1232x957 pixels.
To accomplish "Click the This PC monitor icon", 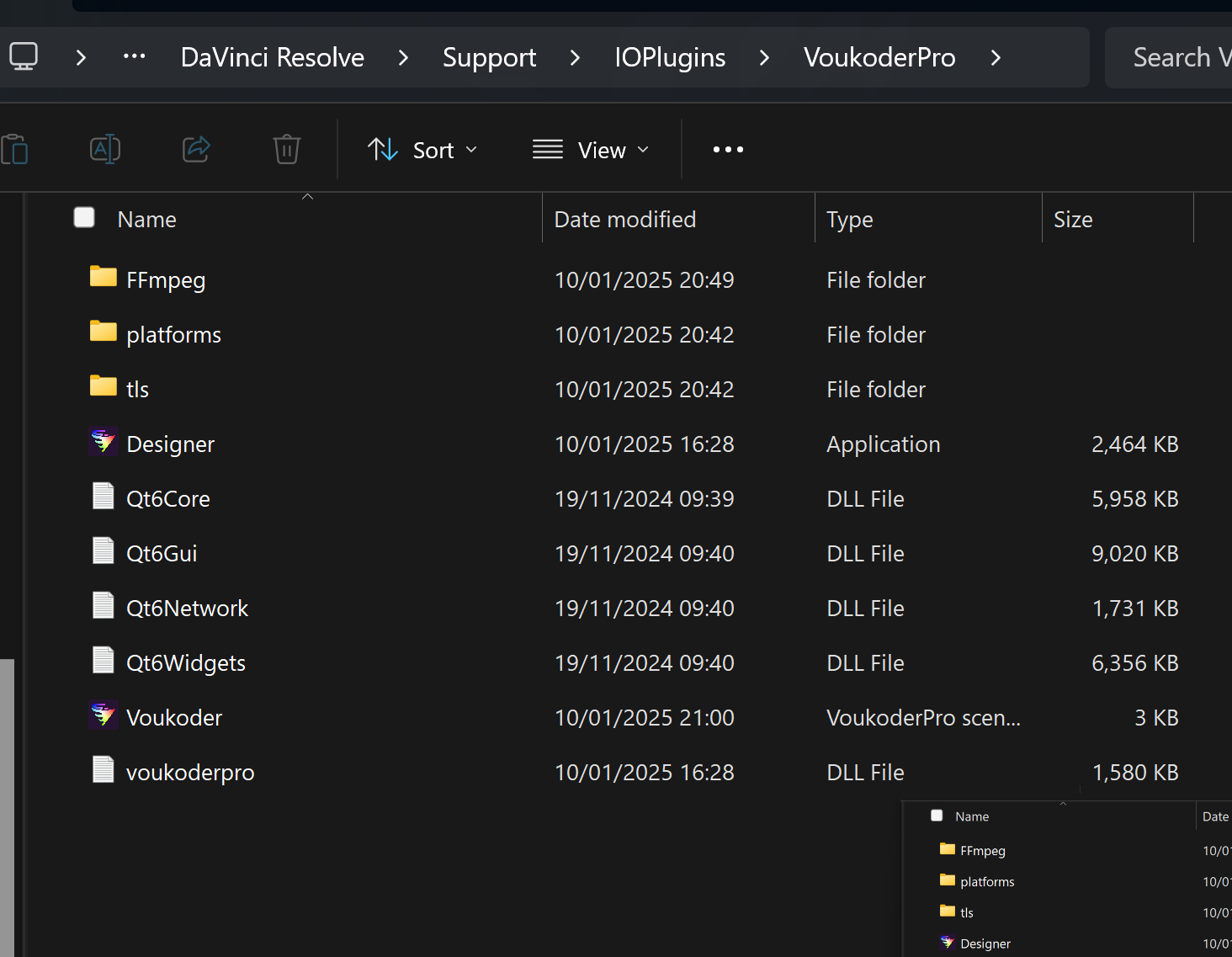I will coord(24,57).
